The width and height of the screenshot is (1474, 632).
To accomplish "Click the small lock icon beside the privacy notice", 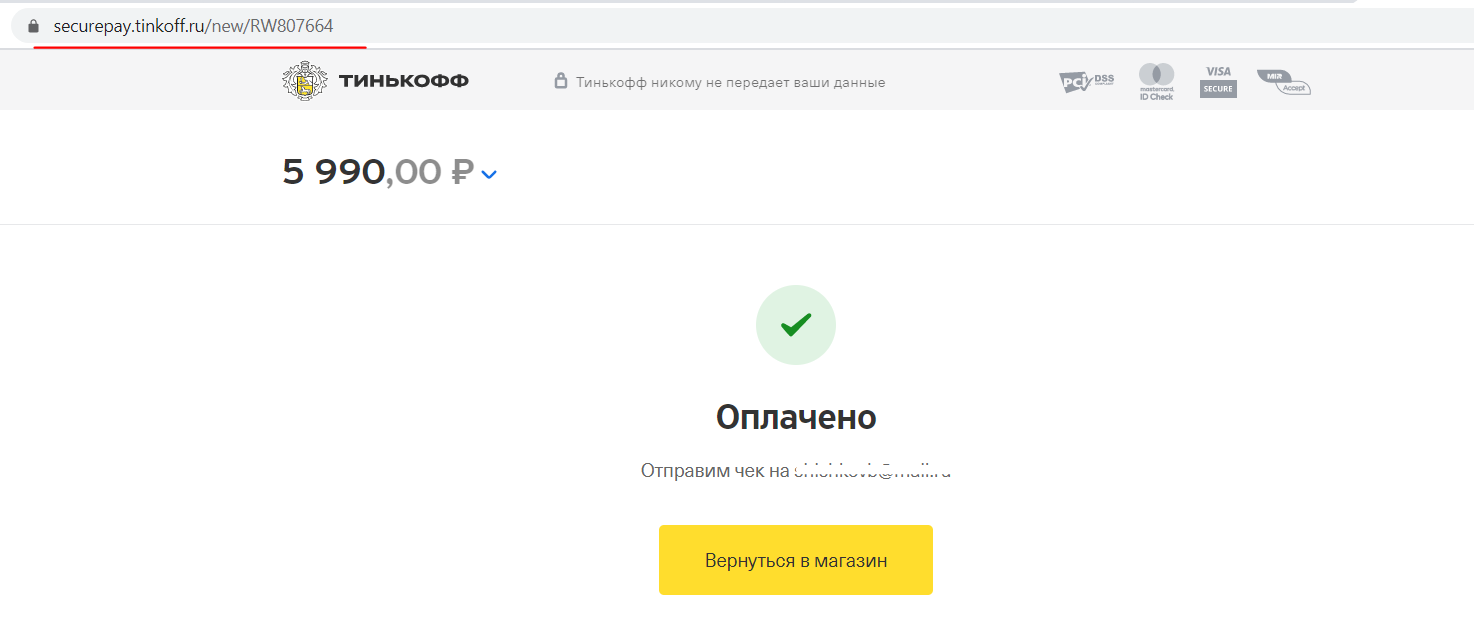I will (561, 81).
